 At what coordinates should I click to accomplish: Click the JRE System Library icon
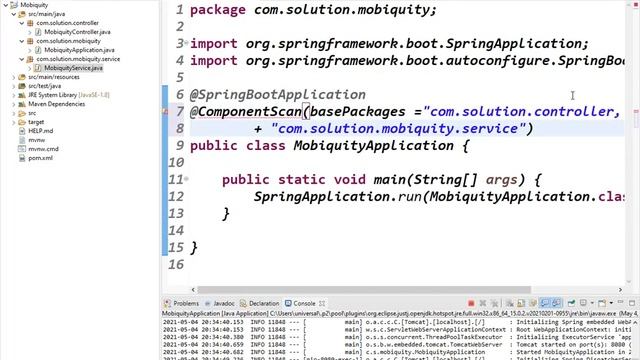tap(22, 95)
